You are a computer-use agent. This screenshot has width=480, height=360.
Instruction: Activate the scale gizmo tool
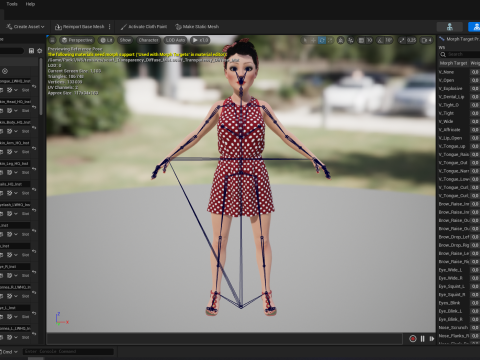pyautogui.click(x=330, y=40)
